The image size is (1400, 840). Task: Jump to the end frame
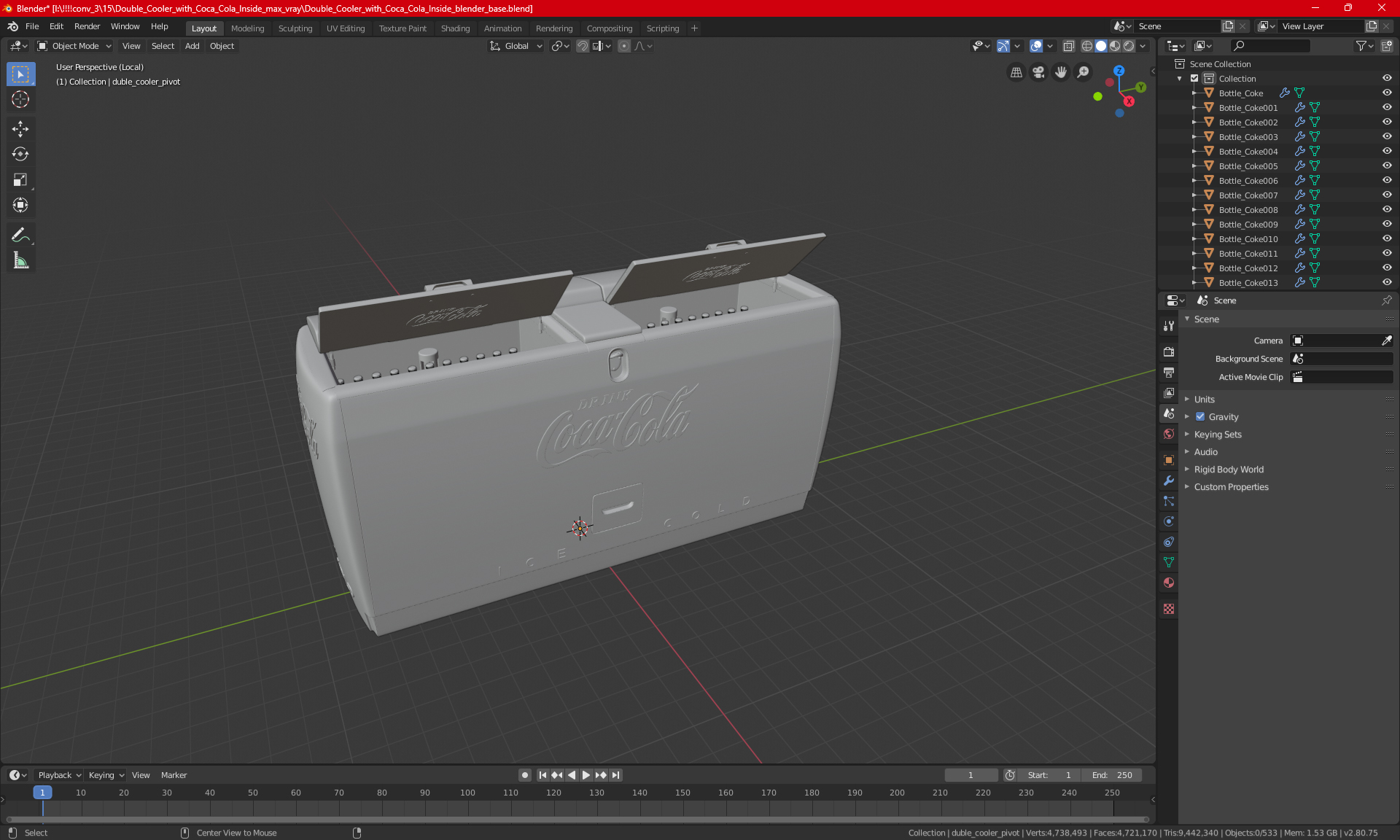(x=615, y=775)
